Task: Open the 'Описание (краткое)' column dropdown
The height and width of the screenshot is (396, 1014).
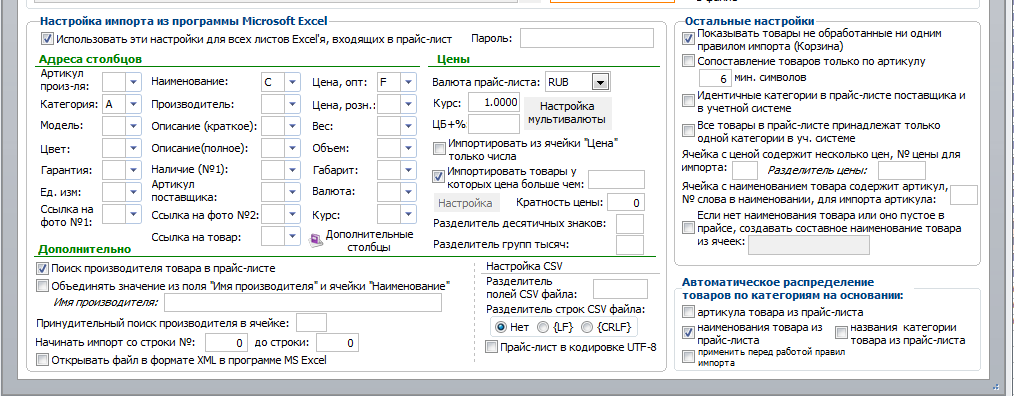Action: (292, 126)
